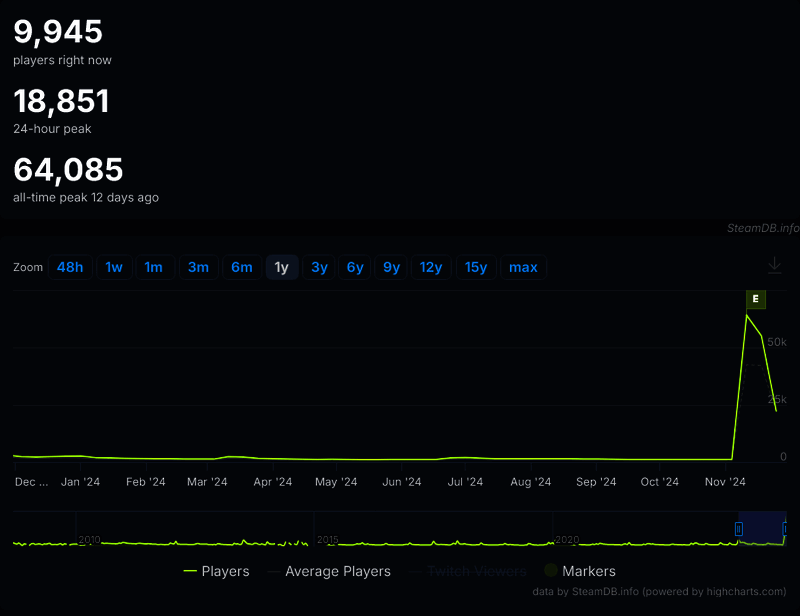The image size is (800, 616).
Task: Change zoom range to 3y
Action: (319, 267)
